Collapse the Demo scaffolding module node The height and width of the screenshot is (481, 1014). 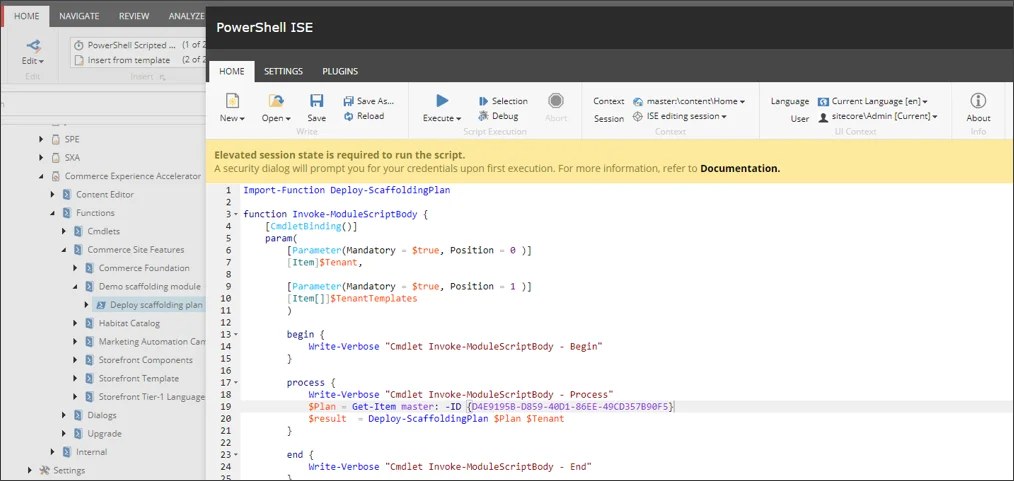point(75,286)
